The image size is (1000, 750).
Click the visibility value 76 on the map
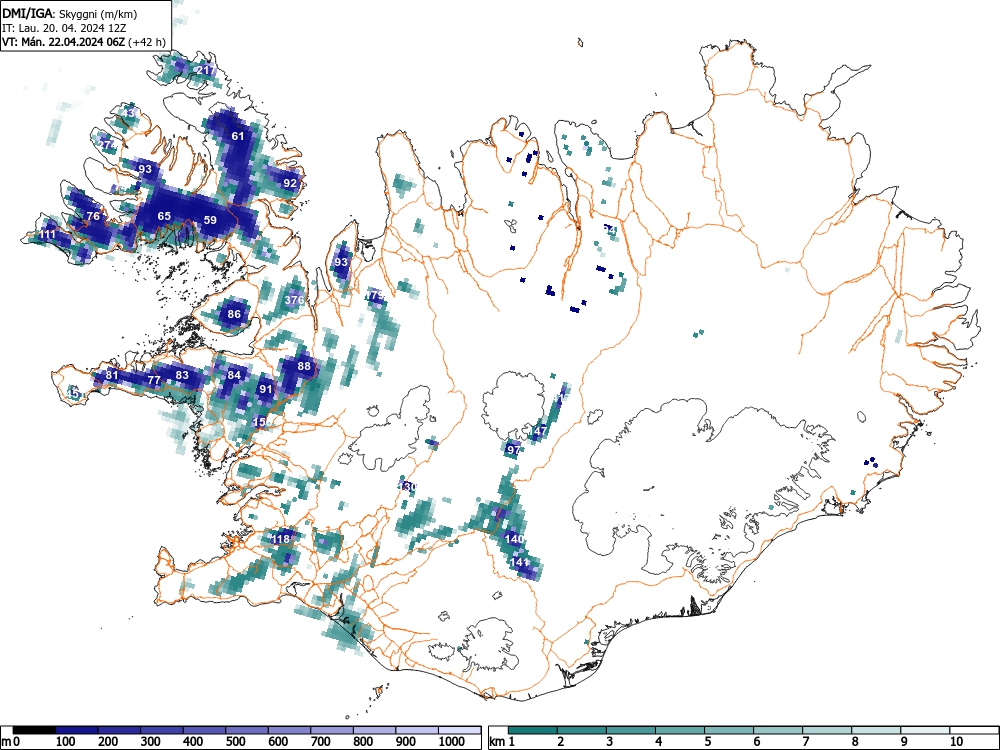94,216
